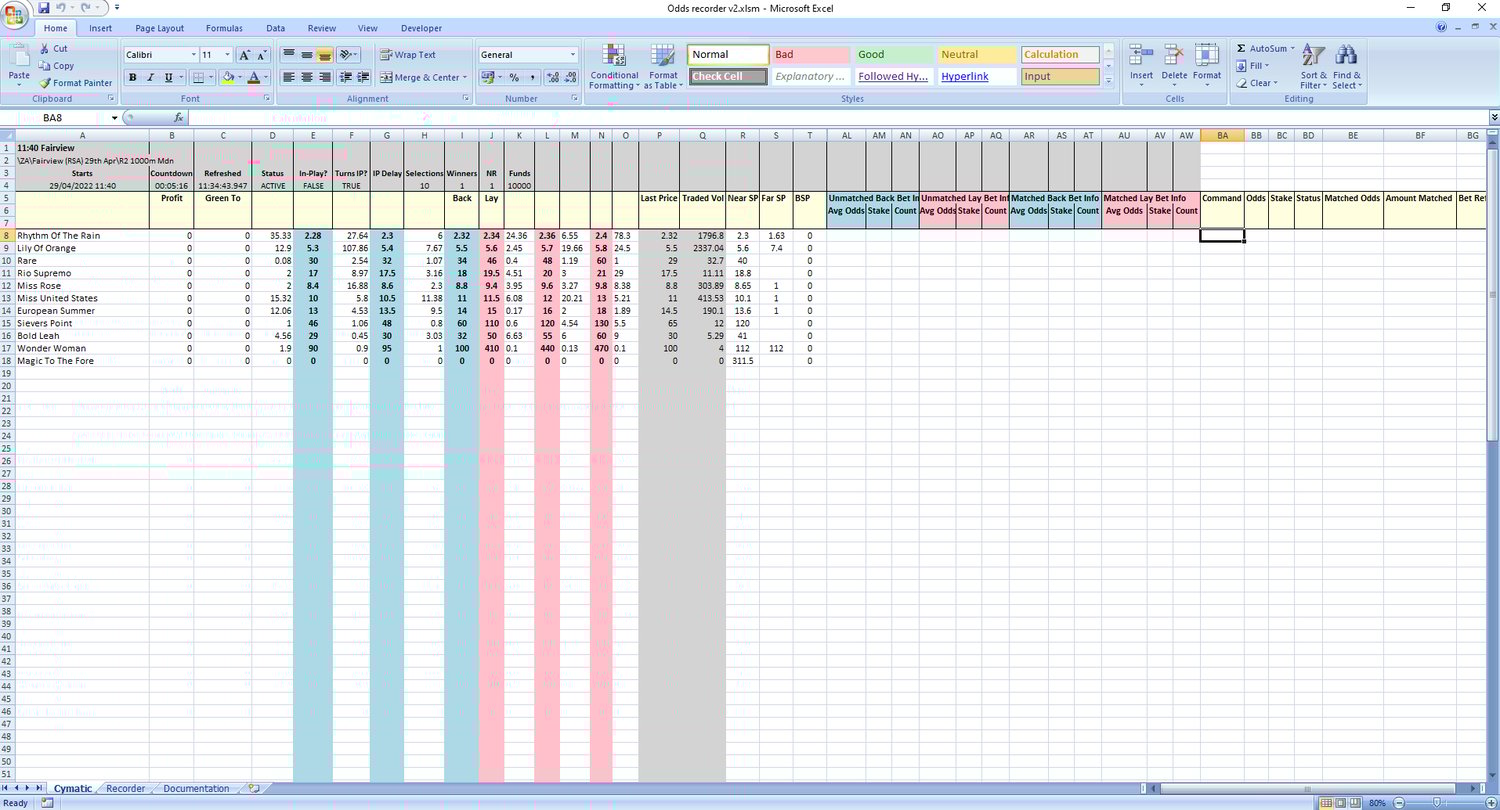This screenshot has height=810, width=1500.
Task: Activate the Format Painter brush
Action: [x=76, y=83]
